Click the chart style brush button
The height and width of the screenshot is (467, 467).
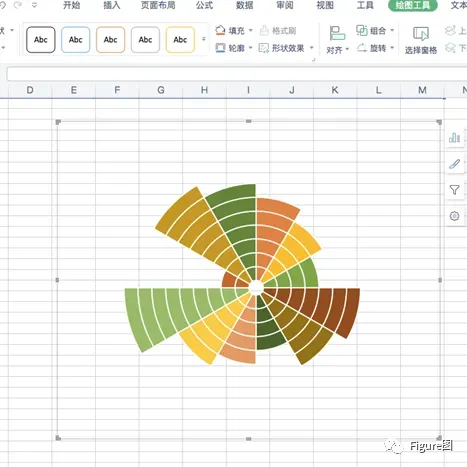click(x=455, y=164)
